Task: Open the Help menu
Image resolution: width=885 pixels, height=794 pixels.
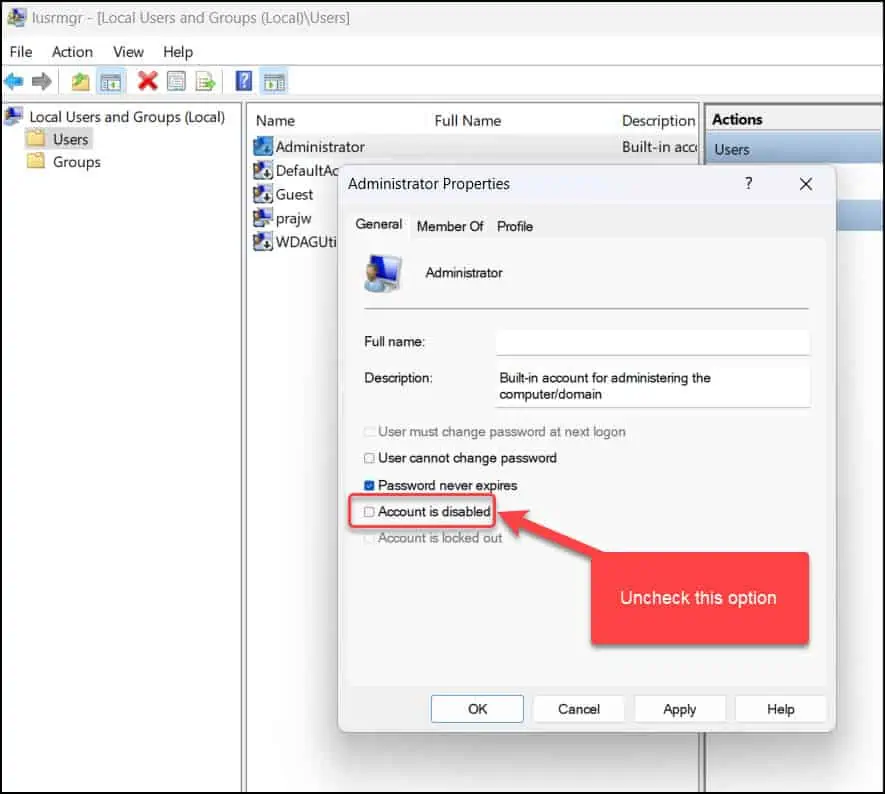Action: pos(178,52)
